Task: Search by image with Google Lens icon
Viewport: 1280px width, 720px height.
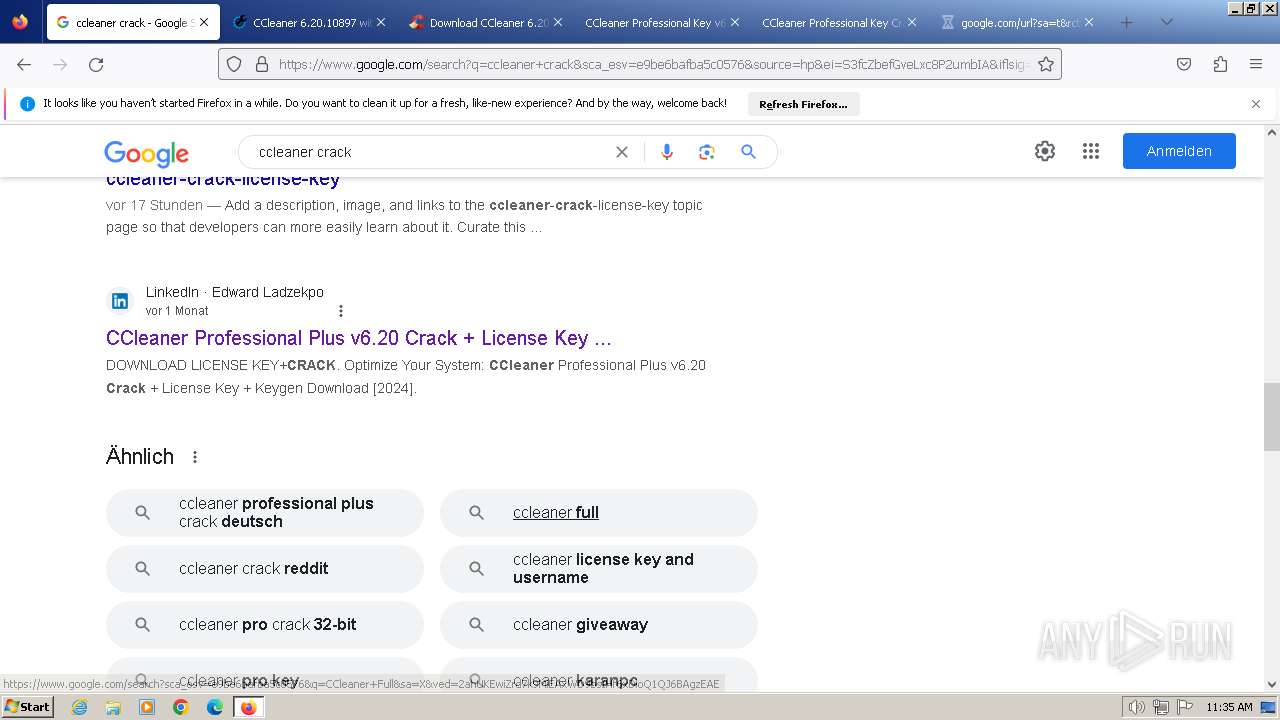Action: coord(707,152)
